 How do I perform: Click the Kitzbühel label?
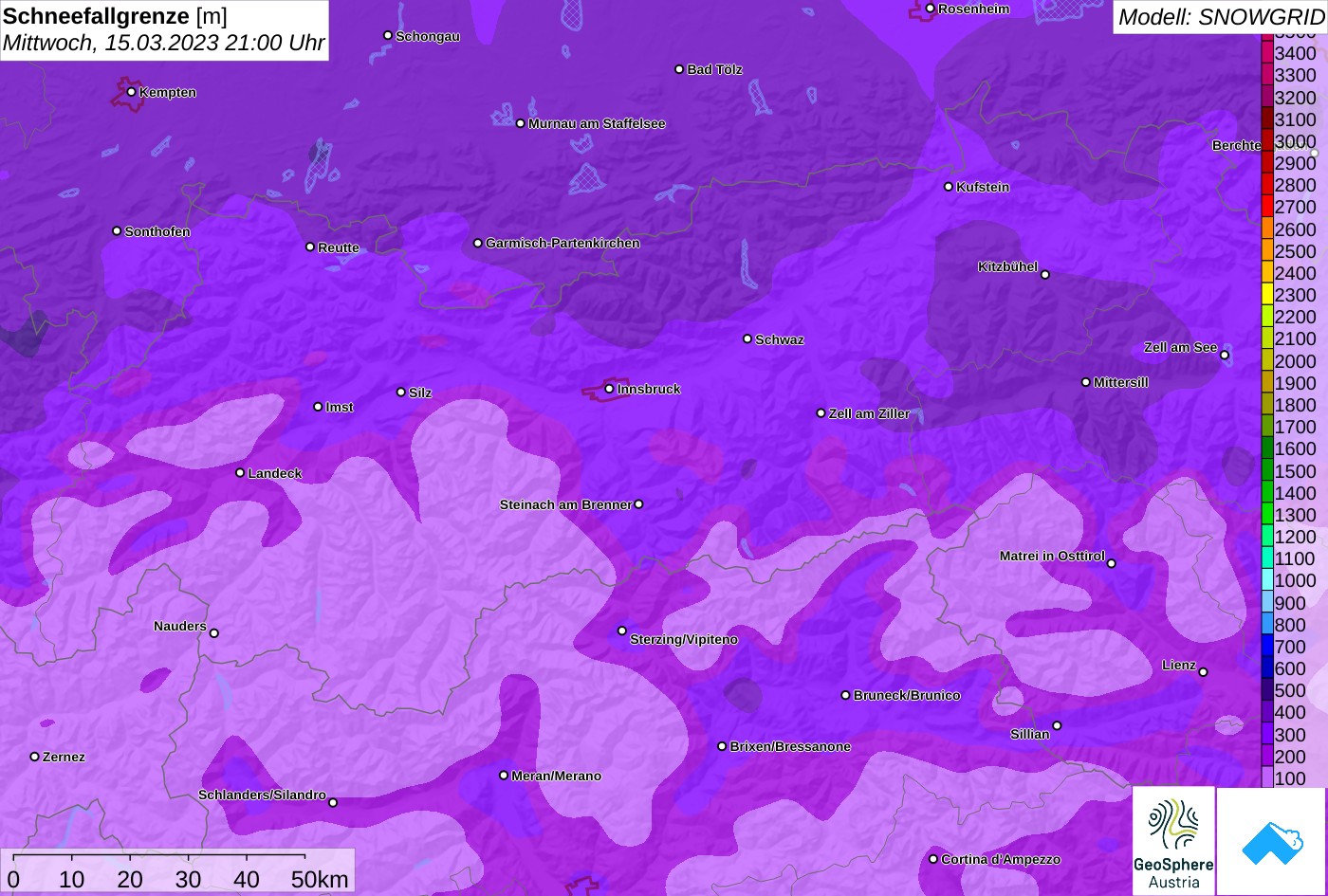1007,267
